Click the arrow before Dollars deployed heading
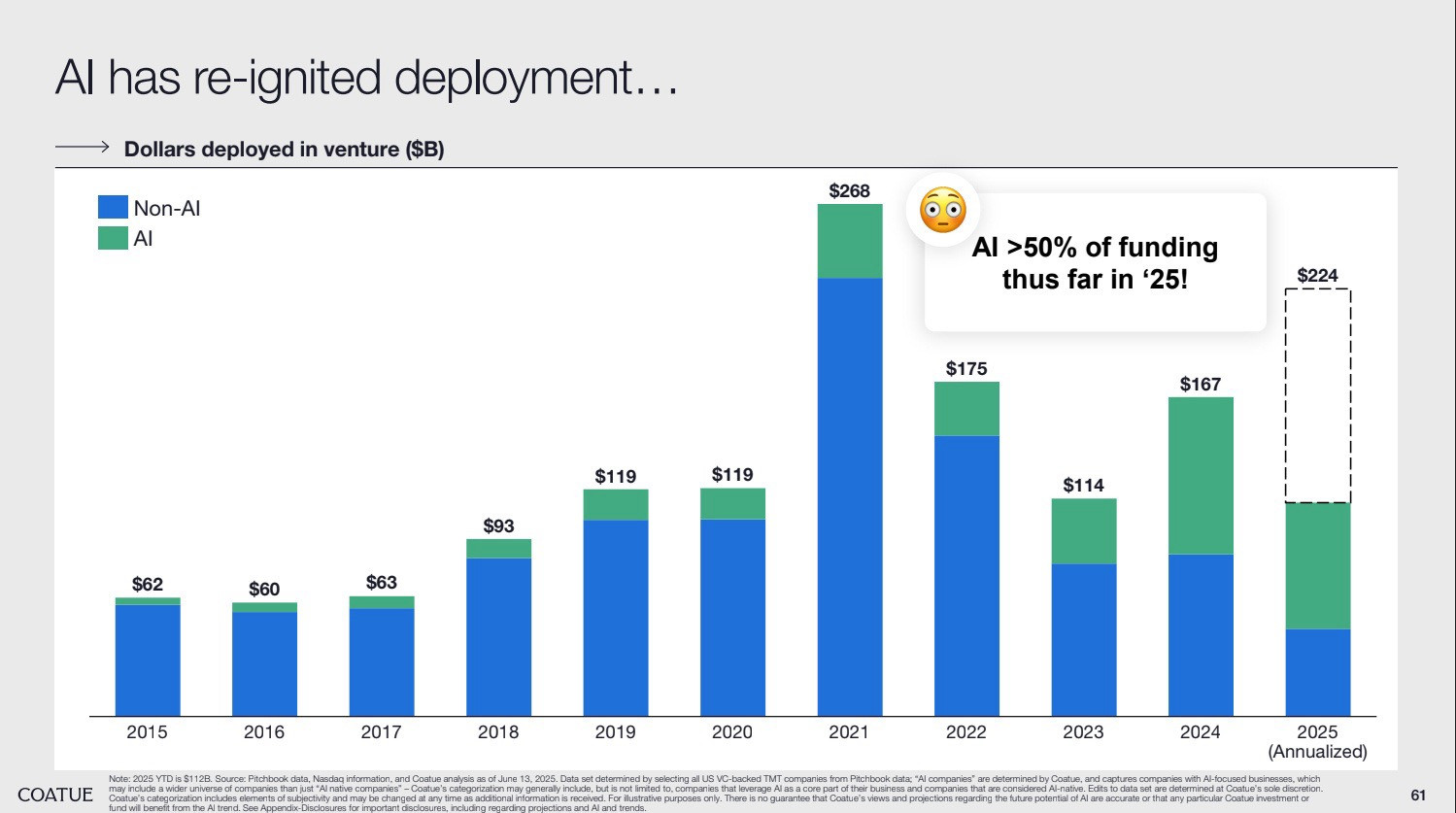Viewport: 1456px width, 813px height. click(82, 148)
